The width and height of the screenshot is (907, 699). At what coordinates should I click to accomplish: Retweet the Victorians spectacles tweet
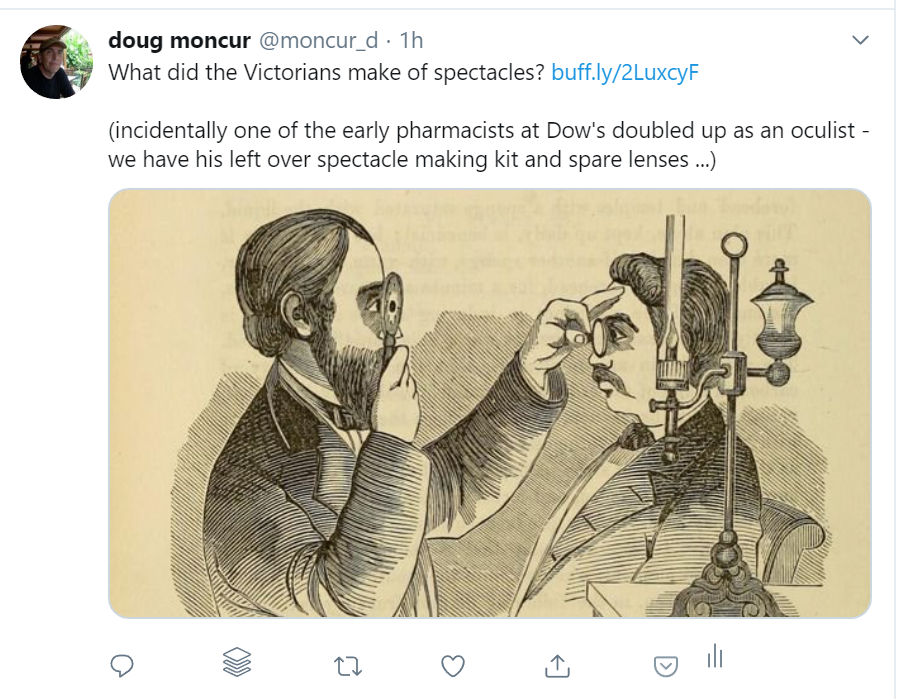point(347,664)
